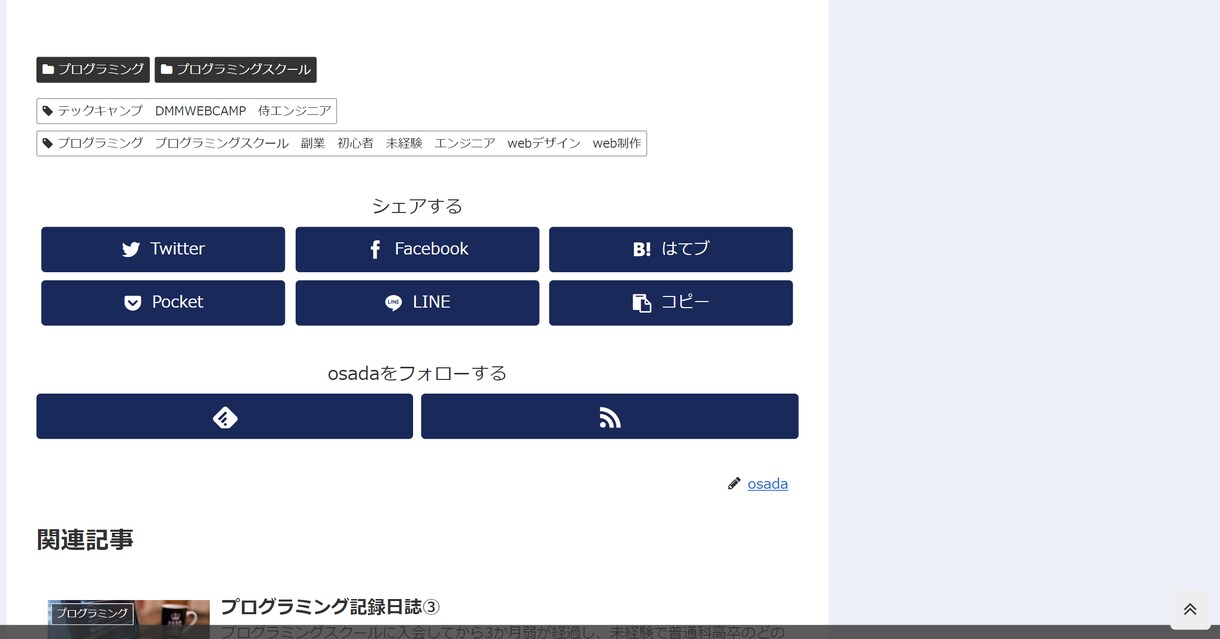Open the related article thumbnail image
Screen dimensions: 1220x639
tap(129, 619)
